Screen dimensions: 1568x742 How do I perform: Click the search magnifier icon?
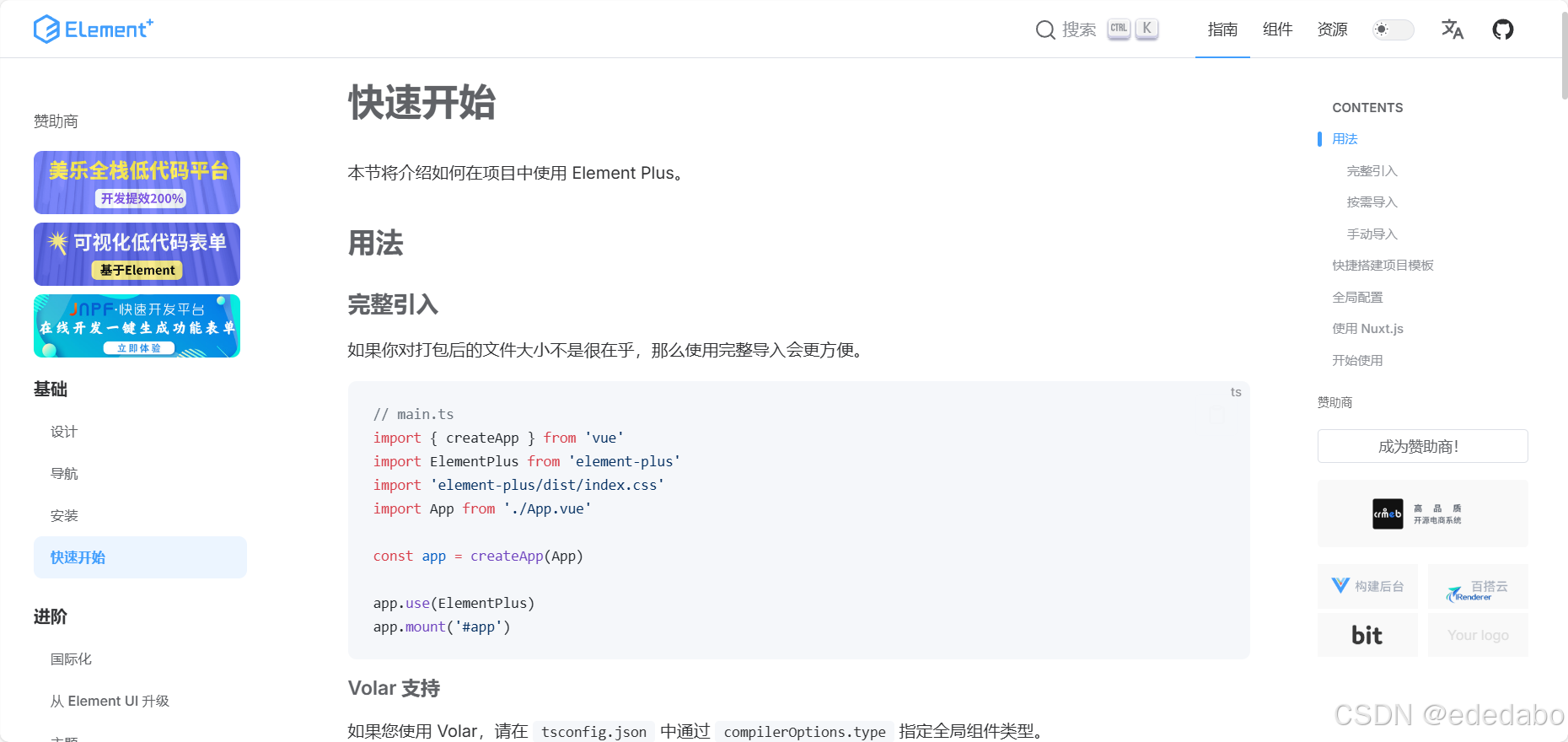[x=1045, y=30]
